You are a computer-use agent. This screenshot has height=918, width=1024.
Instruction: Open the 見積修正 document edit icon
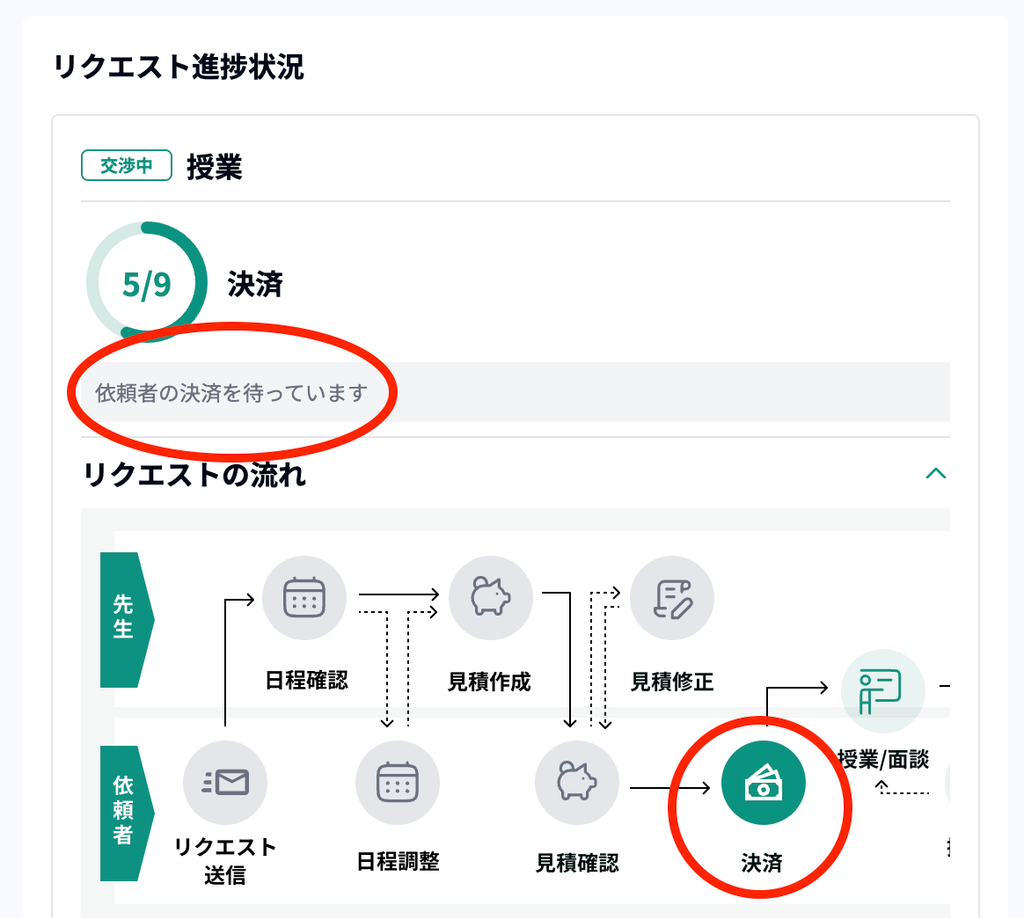tap(672, 597)
